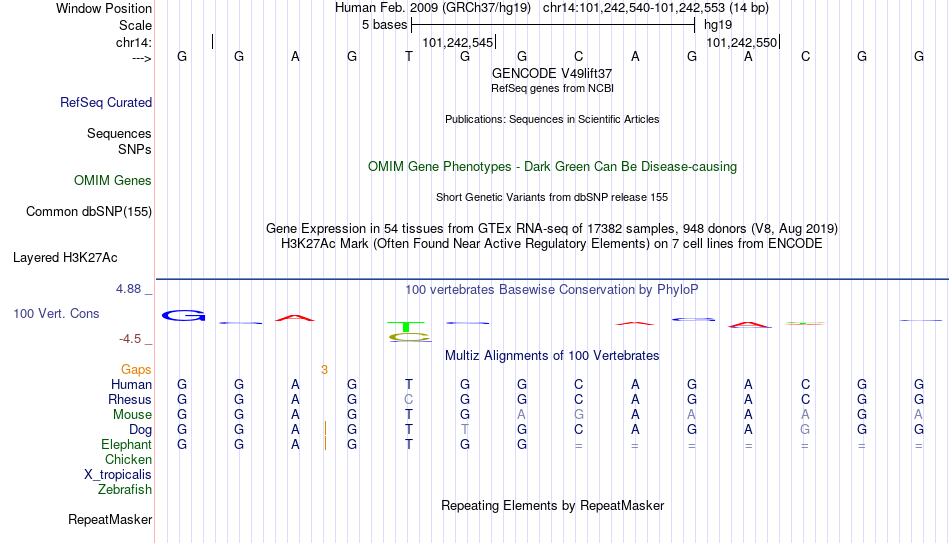950x543 pixels.
Task: Click the green T conservation logo letter
Action: pos(406,327)
